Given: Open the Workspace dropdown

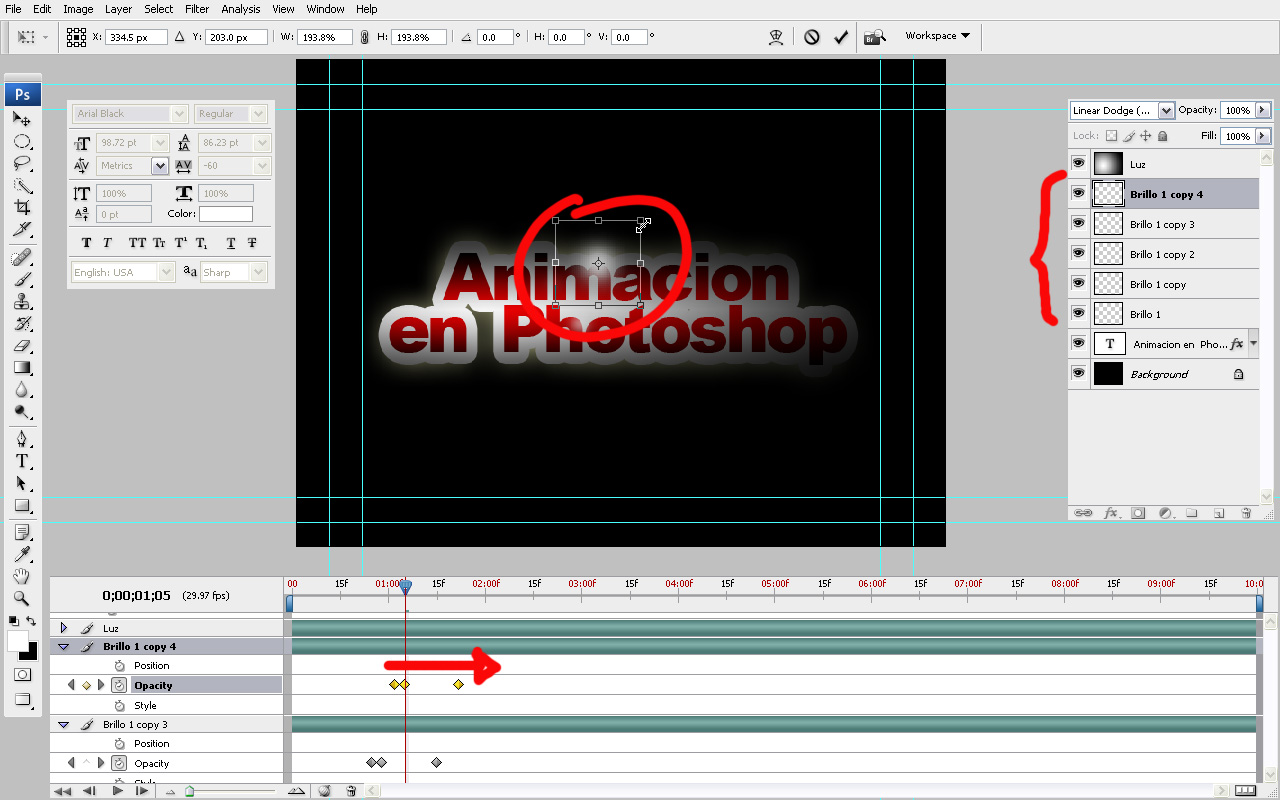Looking at the screenshot, I should [937, 36].
